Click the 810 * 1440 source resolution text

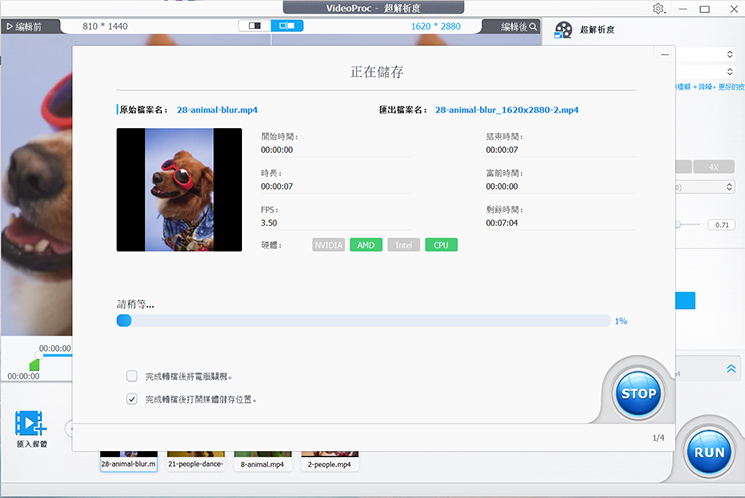pyautogui.click(x=105, y=27)
